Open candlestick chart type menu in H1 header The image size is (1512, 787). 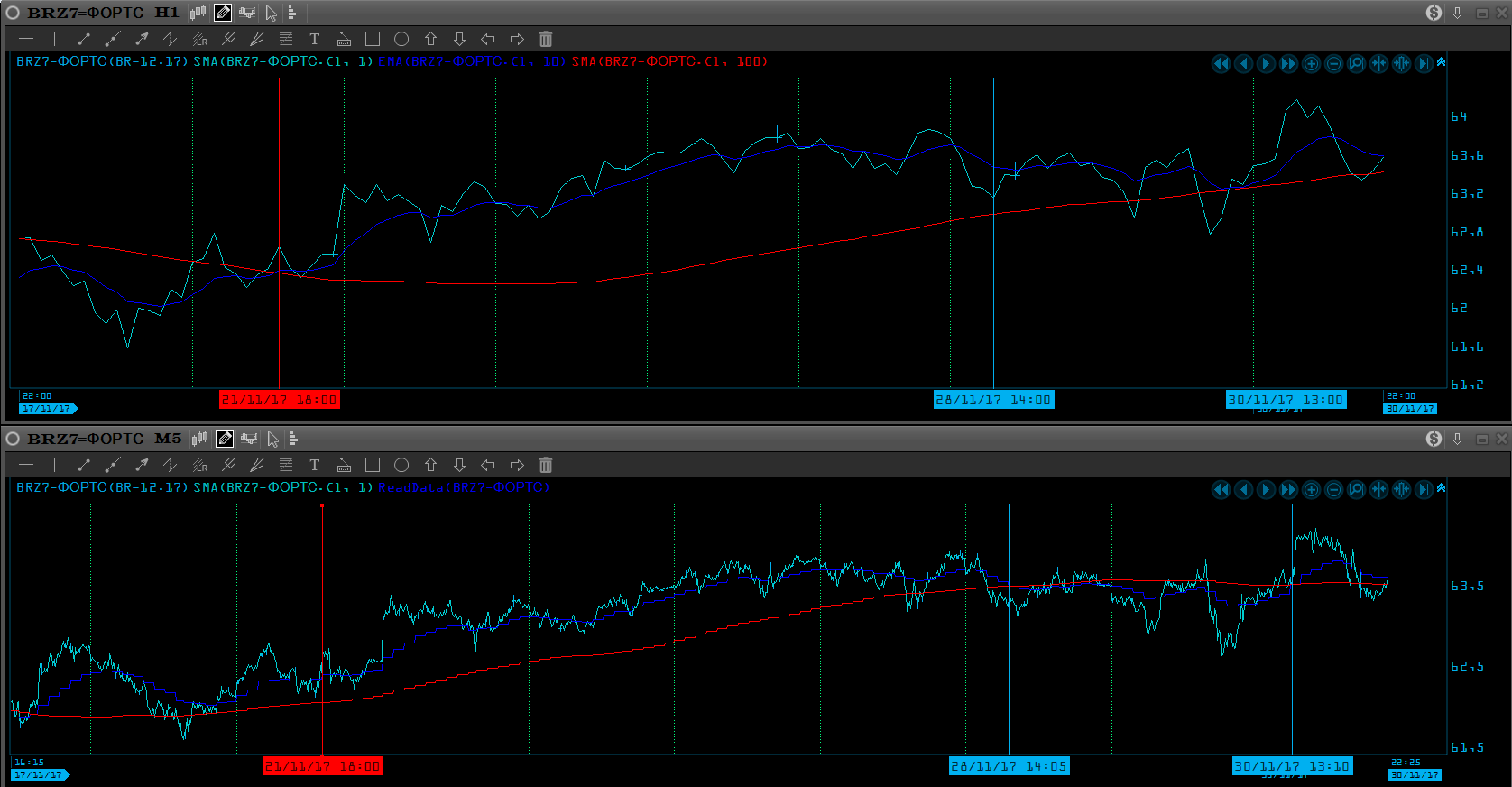point(198,13)
